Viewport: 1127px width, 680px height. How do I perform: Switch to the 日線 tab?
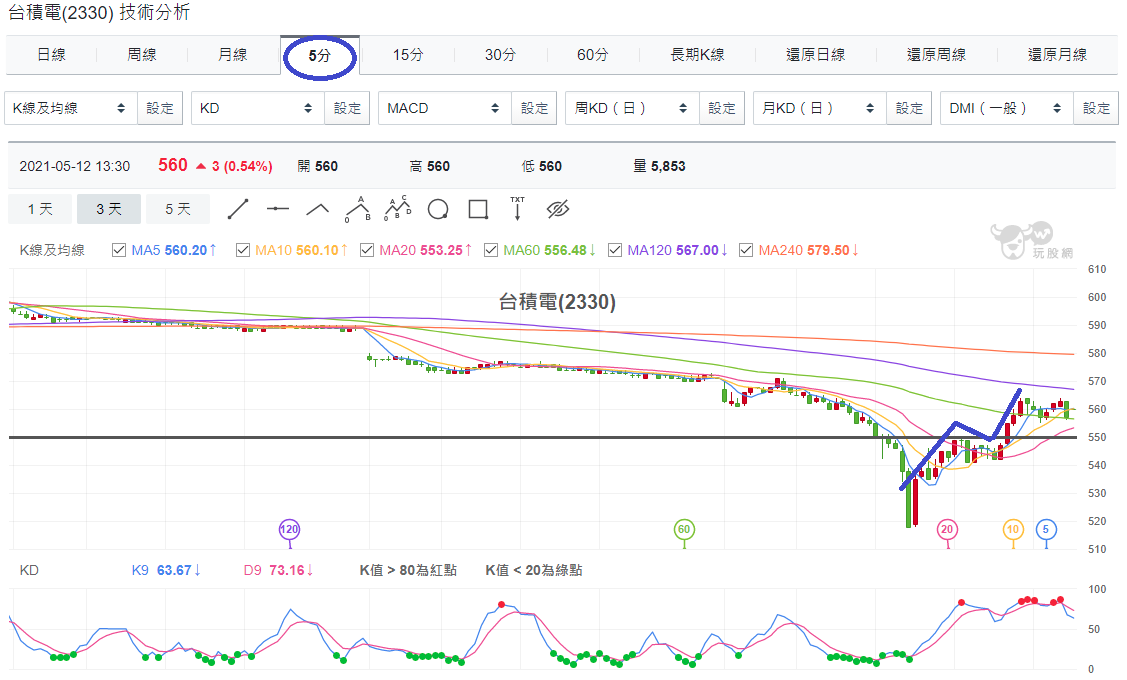[52, 55]
